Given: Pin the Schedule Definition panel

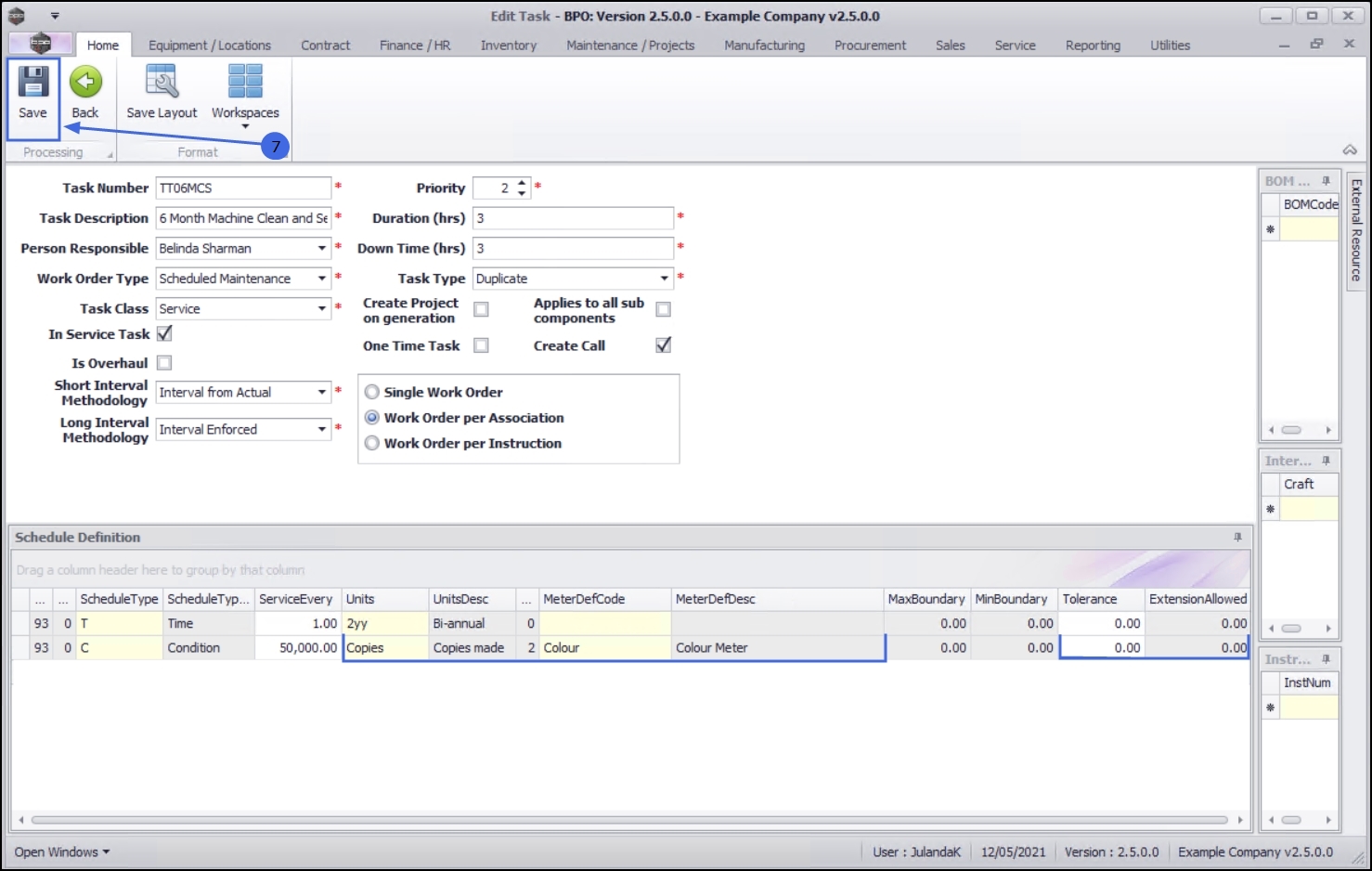Looking at the screenshot, I should [1237, 538].
